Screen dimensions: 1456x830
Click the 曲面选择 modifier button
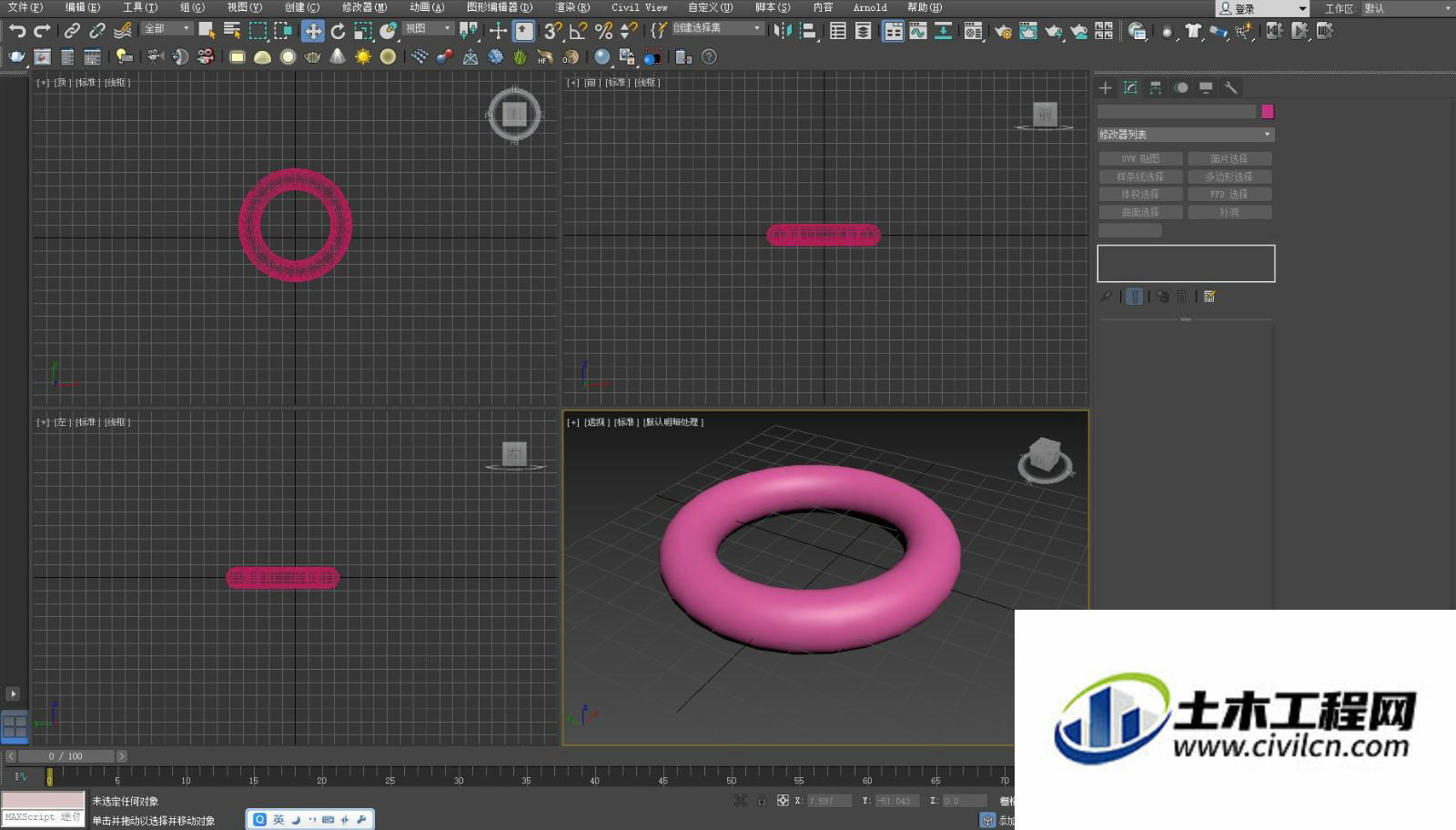click(1140, 212)
